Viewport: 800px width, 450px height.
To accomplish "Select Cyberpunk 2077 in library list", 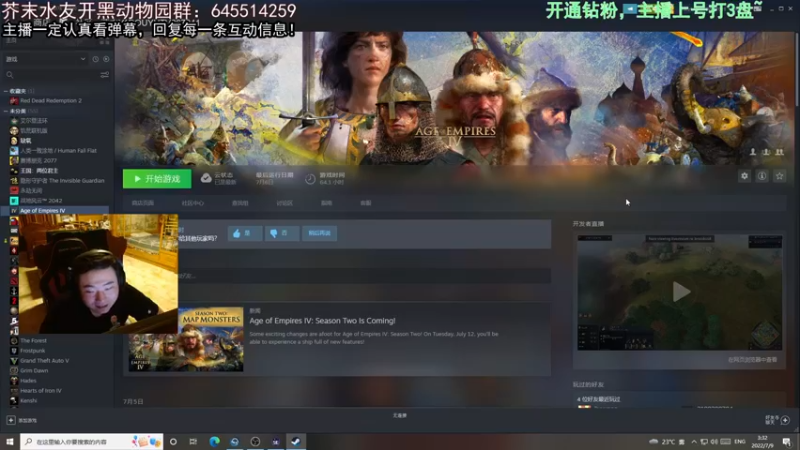I will (38, 160).
